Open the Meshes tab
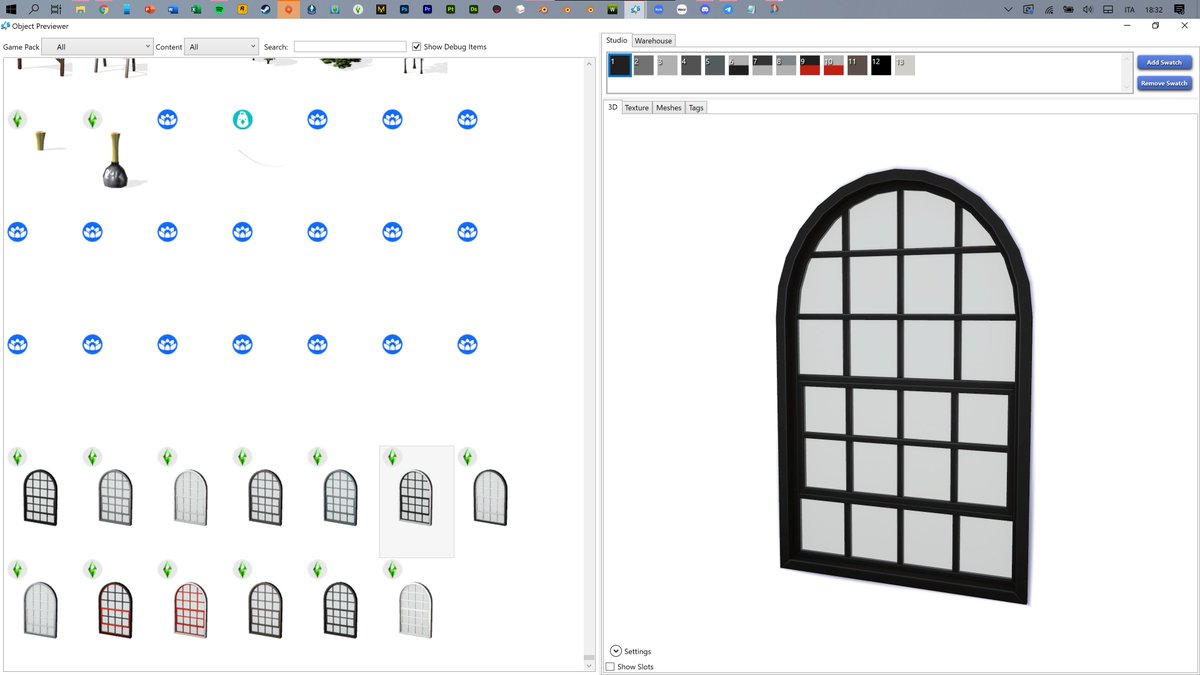Viewport: 1200px width, 675px height. 669,107
